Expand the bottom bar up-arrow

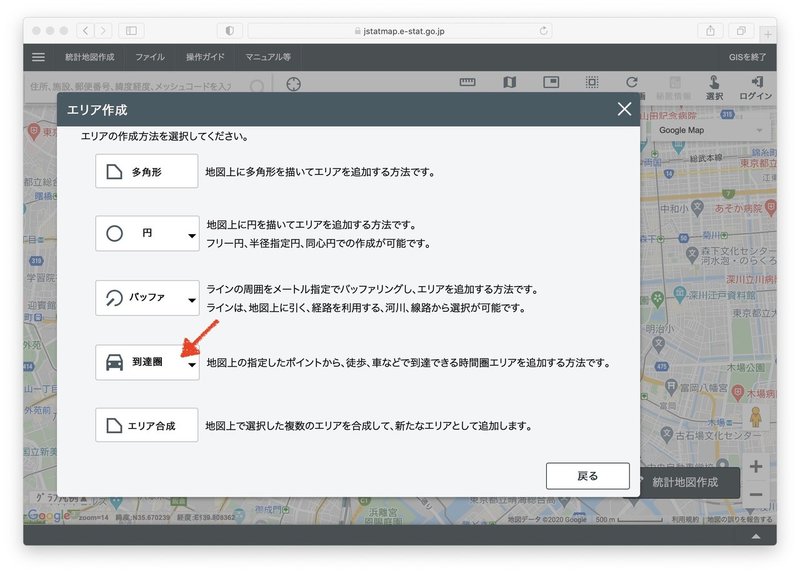click(x=756, y=536)
